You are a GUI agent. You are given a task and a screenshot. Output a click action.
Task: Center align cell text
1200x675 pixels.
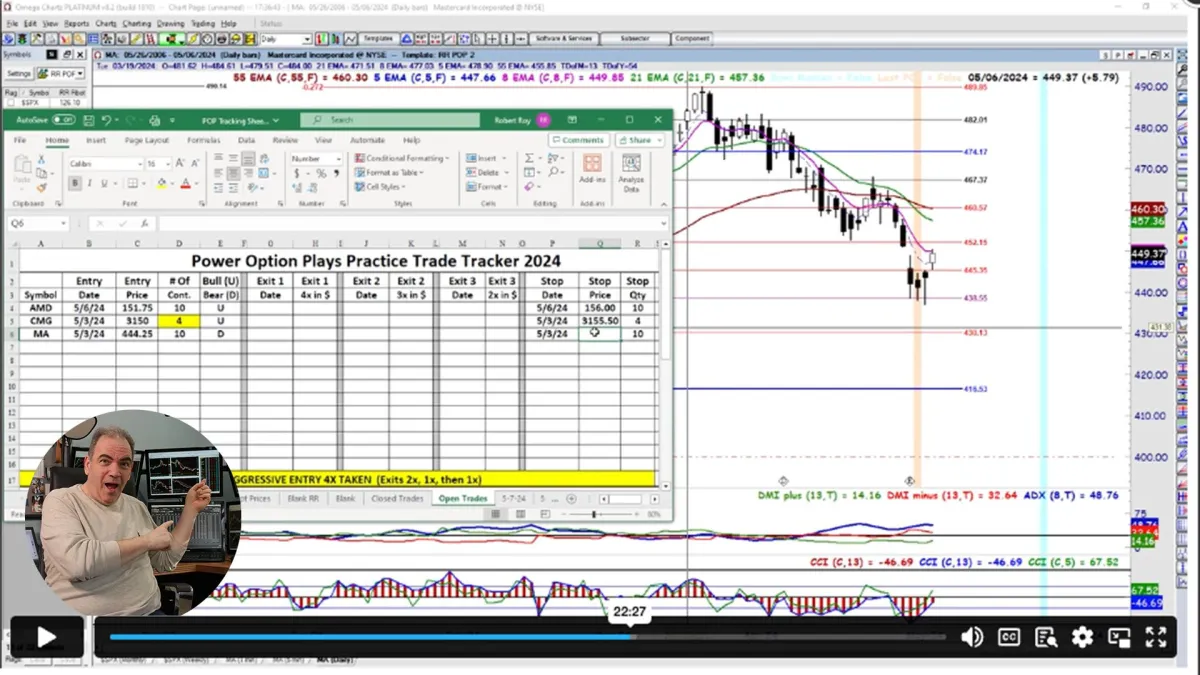(x=232, y=174)
